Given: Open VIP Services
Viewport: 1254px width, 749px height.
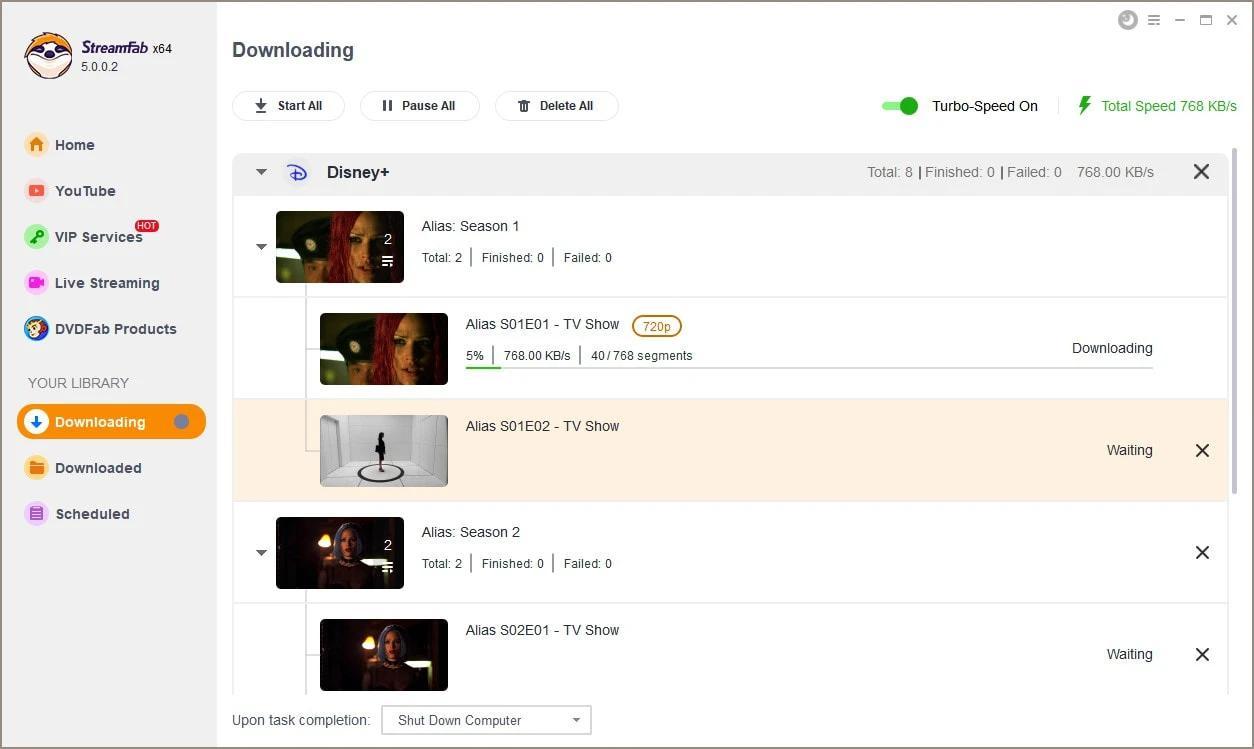Looking at the screenshot, I should [97, 237].
